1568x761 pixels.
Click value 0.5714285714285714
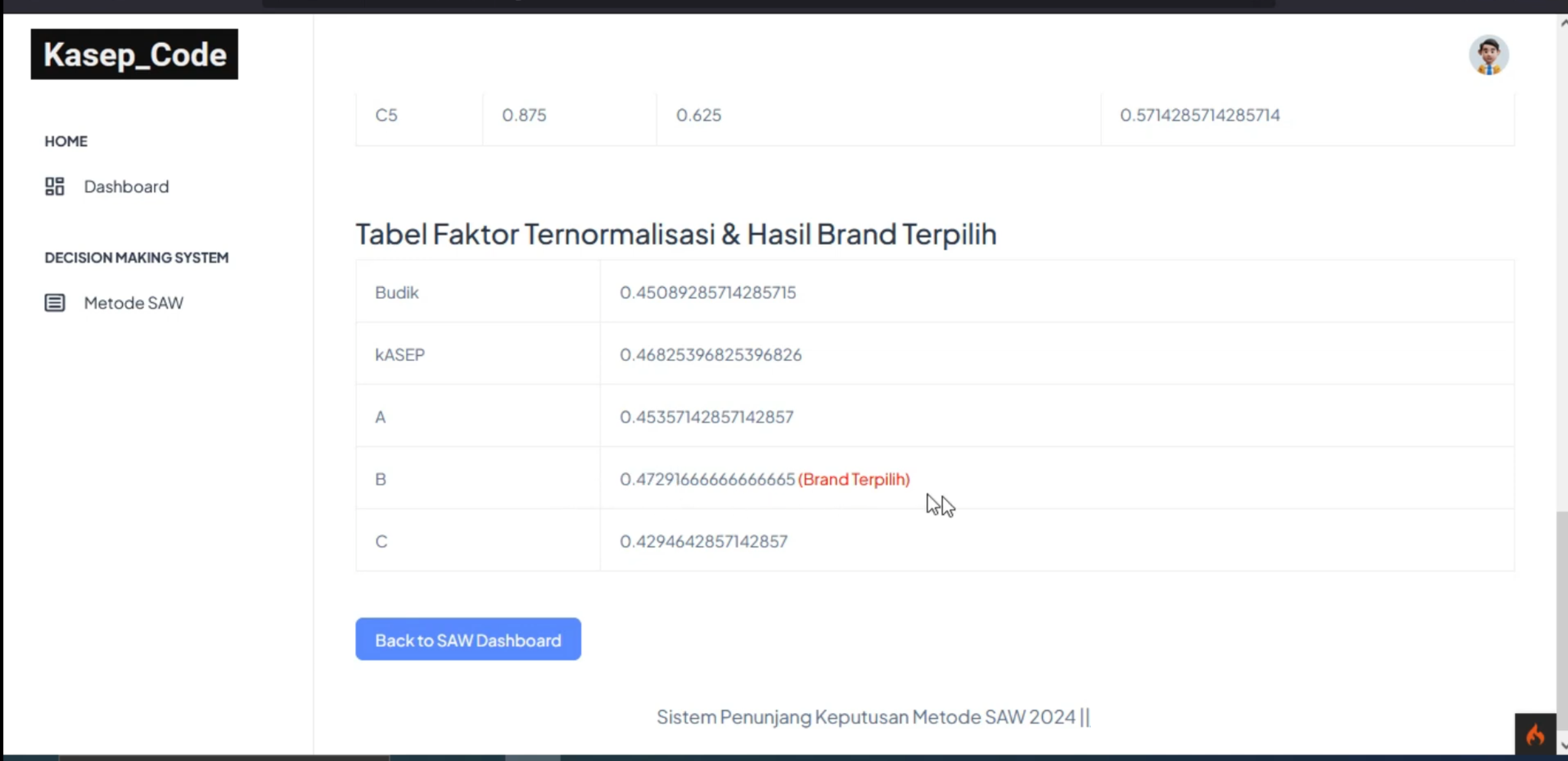click(1200, 115)
